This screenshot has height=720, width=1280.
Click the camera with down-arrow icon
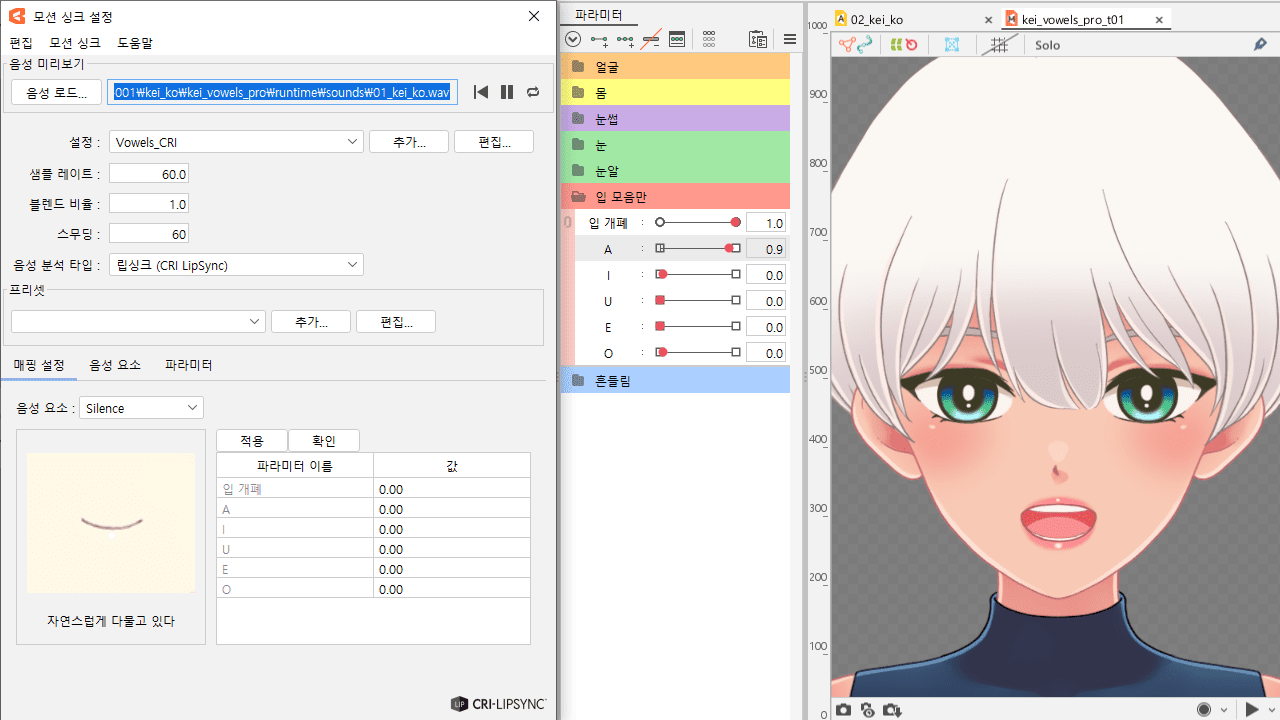tap(892, 709)
